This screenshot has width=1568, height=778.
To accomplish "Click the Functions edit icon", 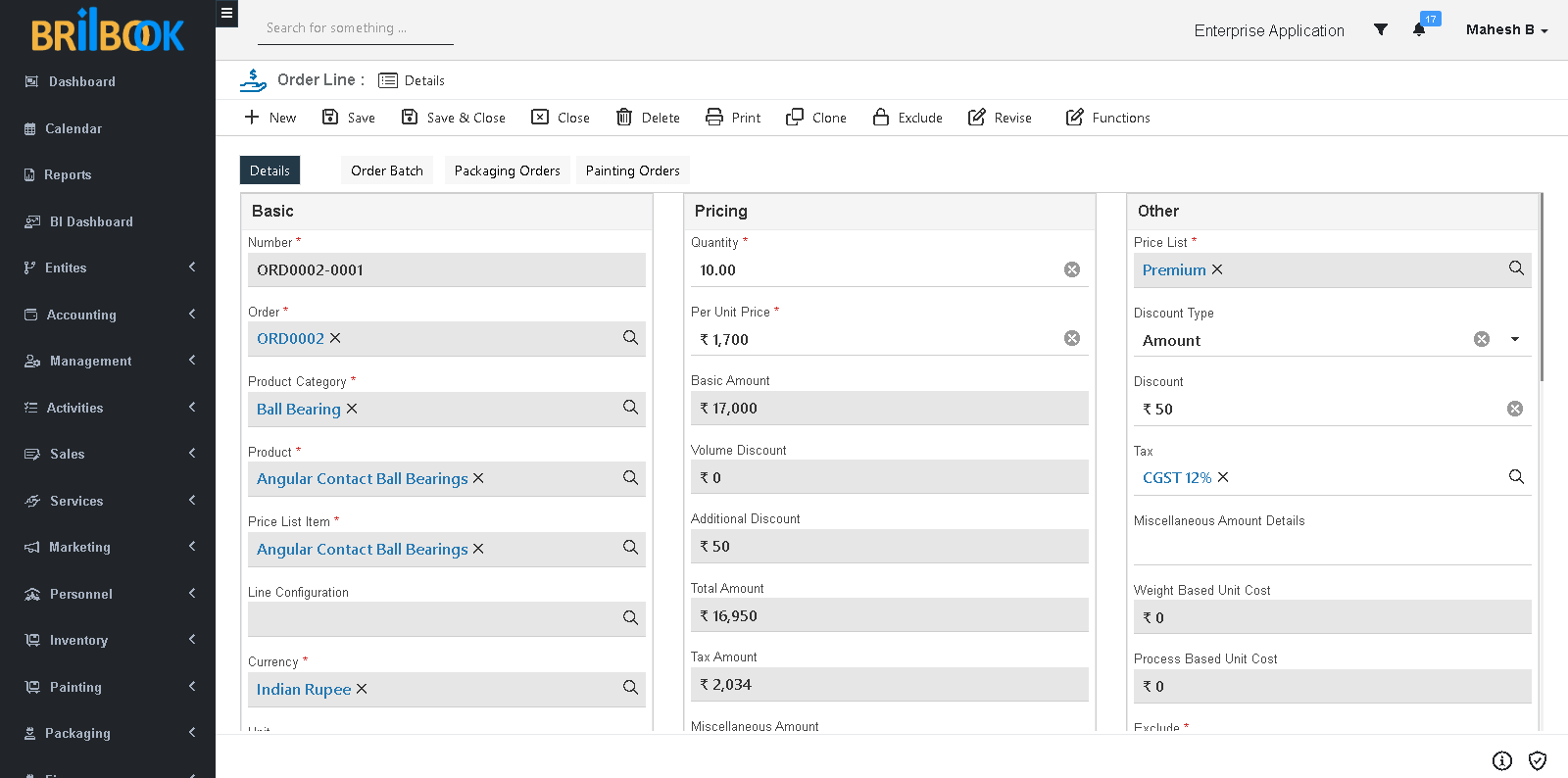I will (x=1075, y=118).
